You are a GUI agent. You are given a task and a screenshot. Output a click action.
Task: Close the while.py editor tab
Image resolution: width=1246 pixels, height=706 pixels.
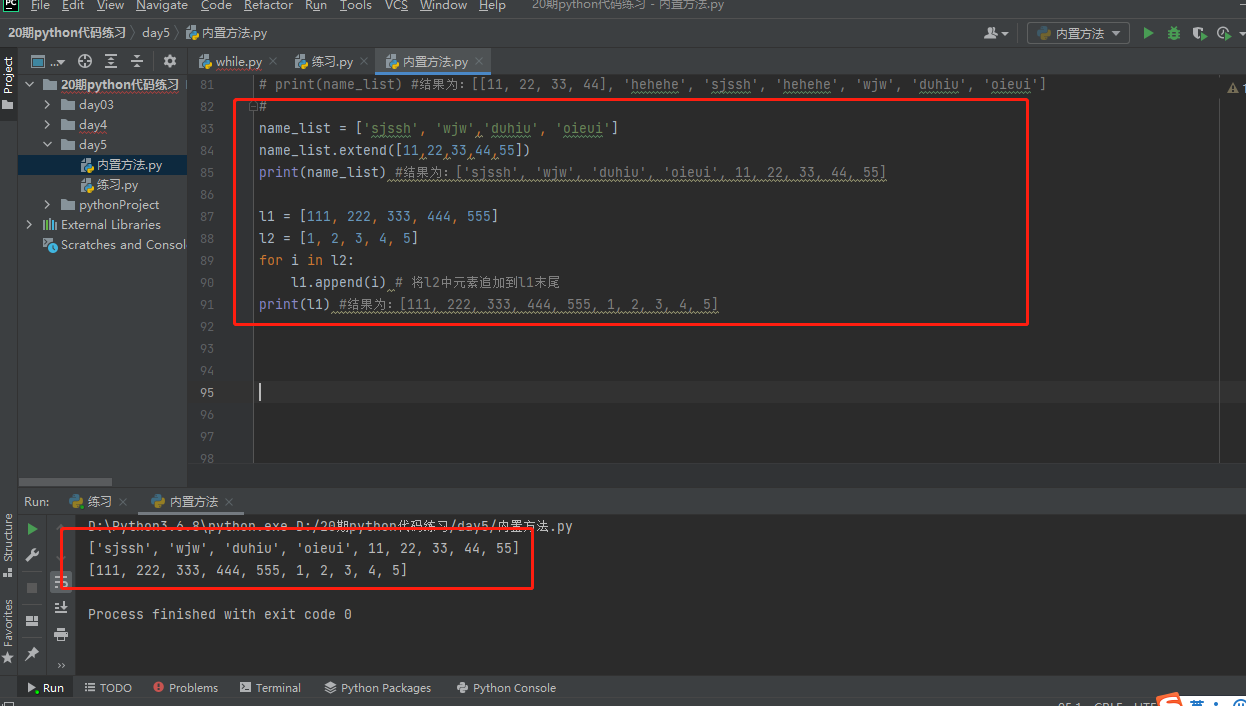pos(273,62)
